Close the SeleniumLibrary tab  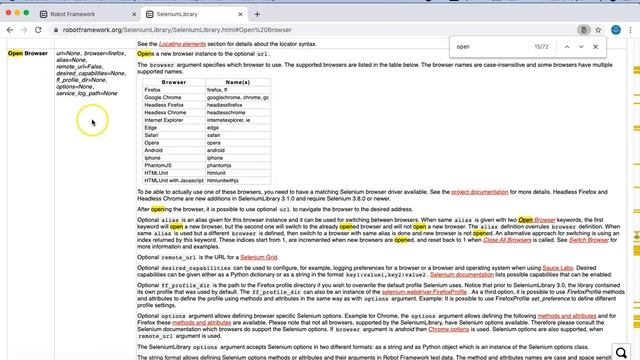[240, 14]
